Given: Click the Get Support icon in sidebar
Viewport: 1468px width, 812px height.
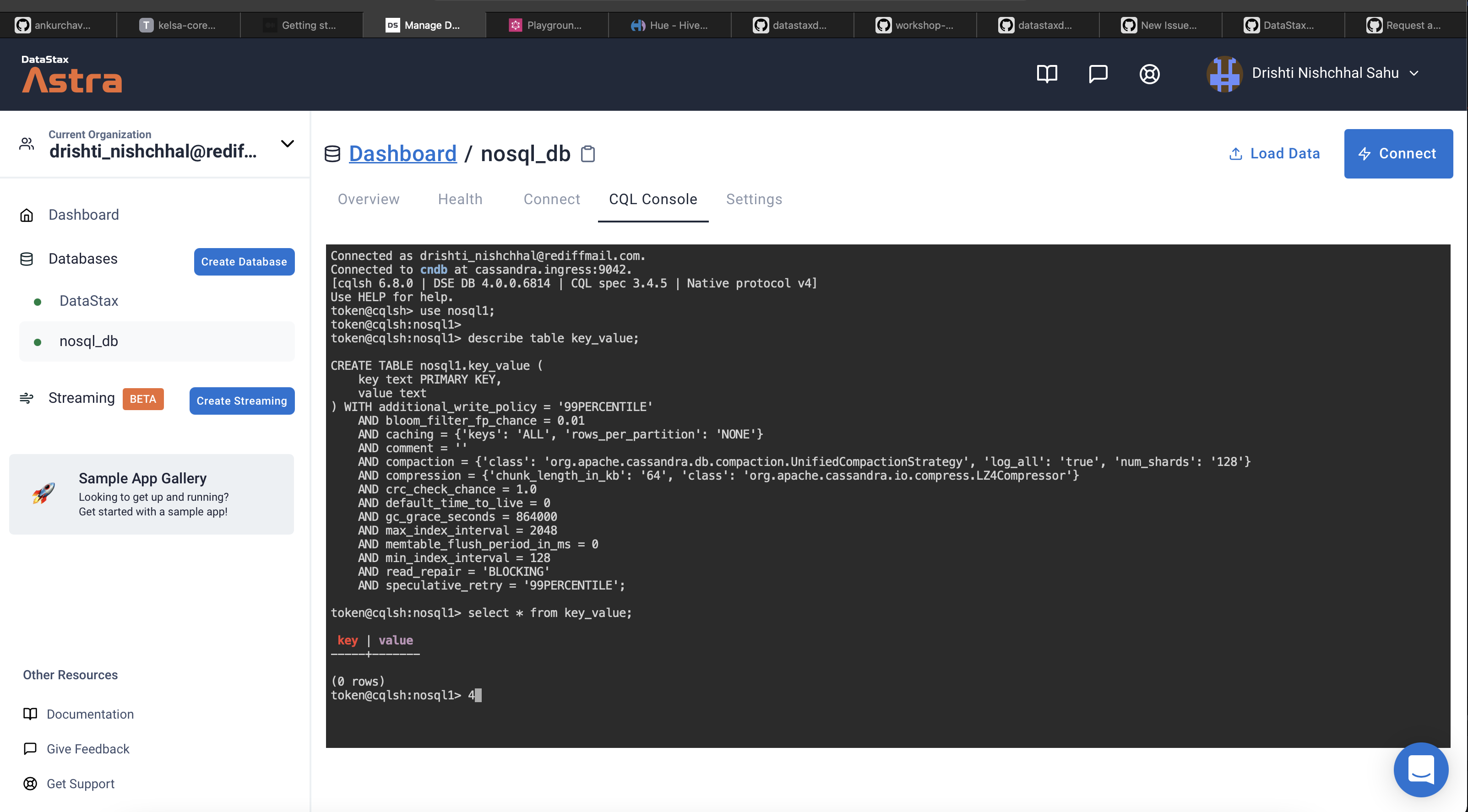Looking at the screenshot, I should click(30, 784).
